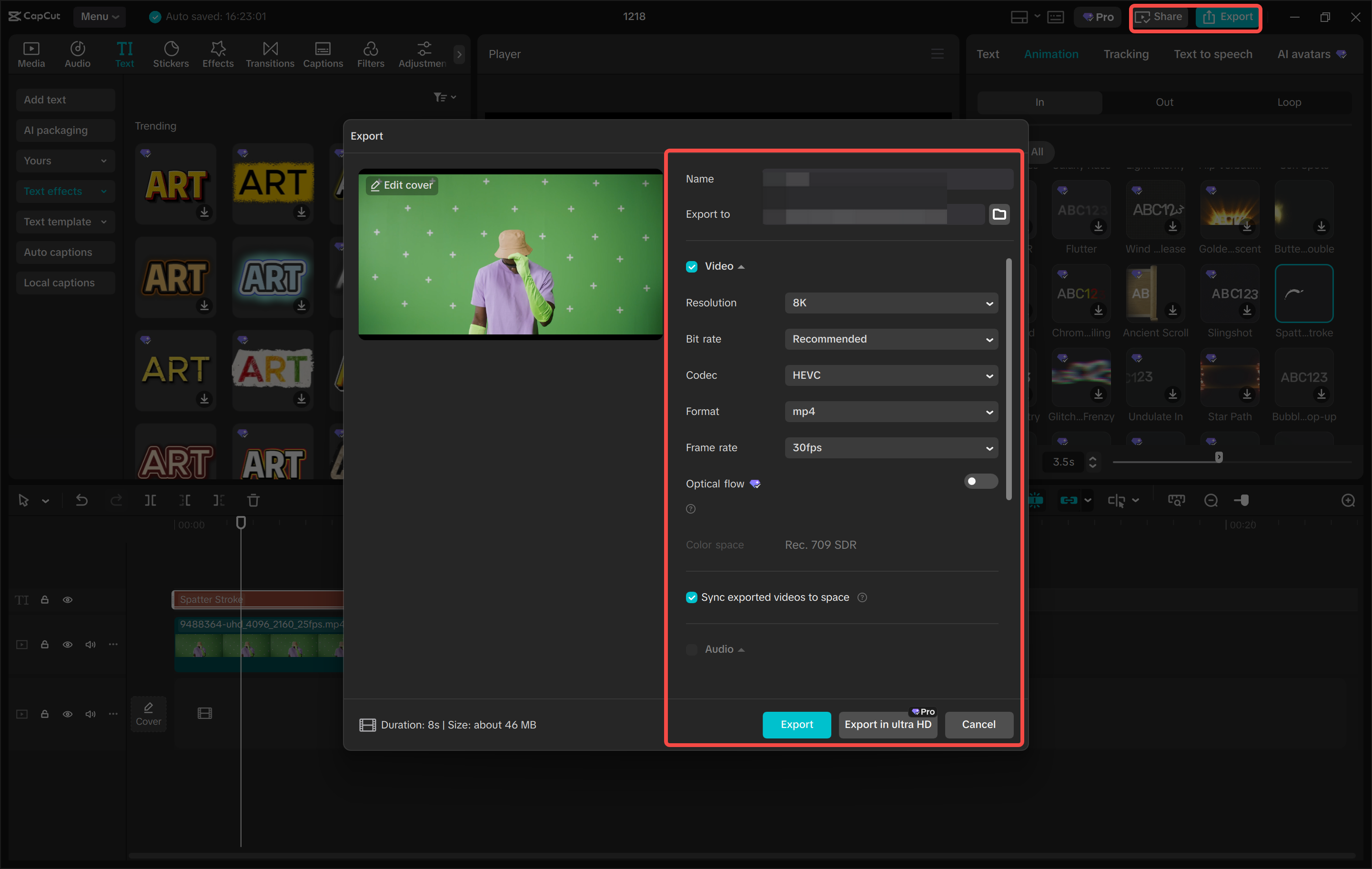
Task: Hide the Spatter Stroke text track
Action: (67, 599)
